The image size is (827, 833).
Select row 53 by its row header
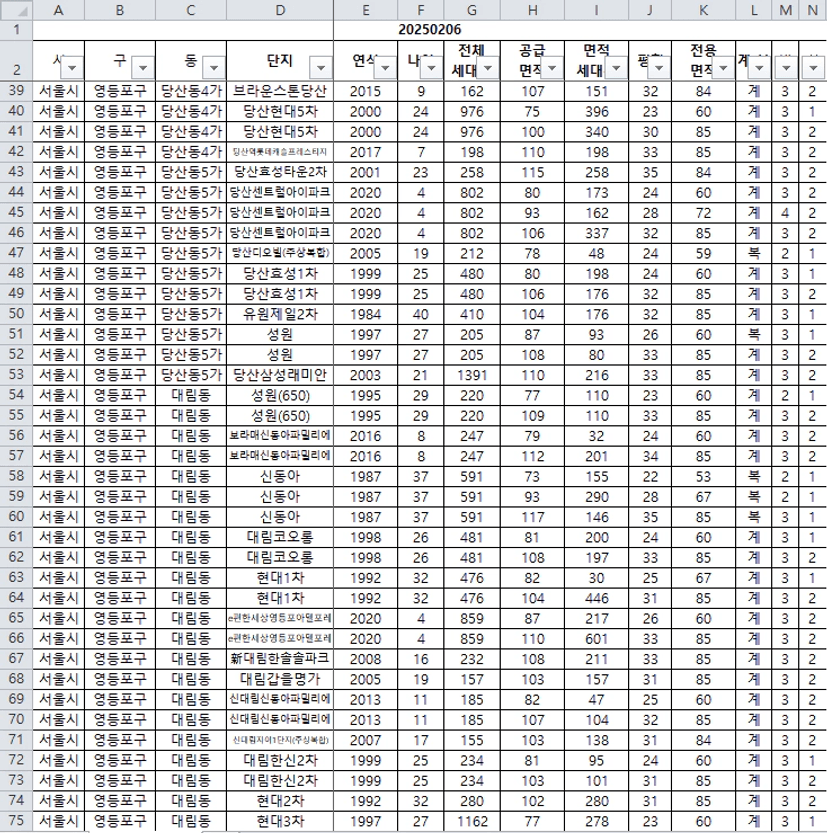click(x=16, y=375)
